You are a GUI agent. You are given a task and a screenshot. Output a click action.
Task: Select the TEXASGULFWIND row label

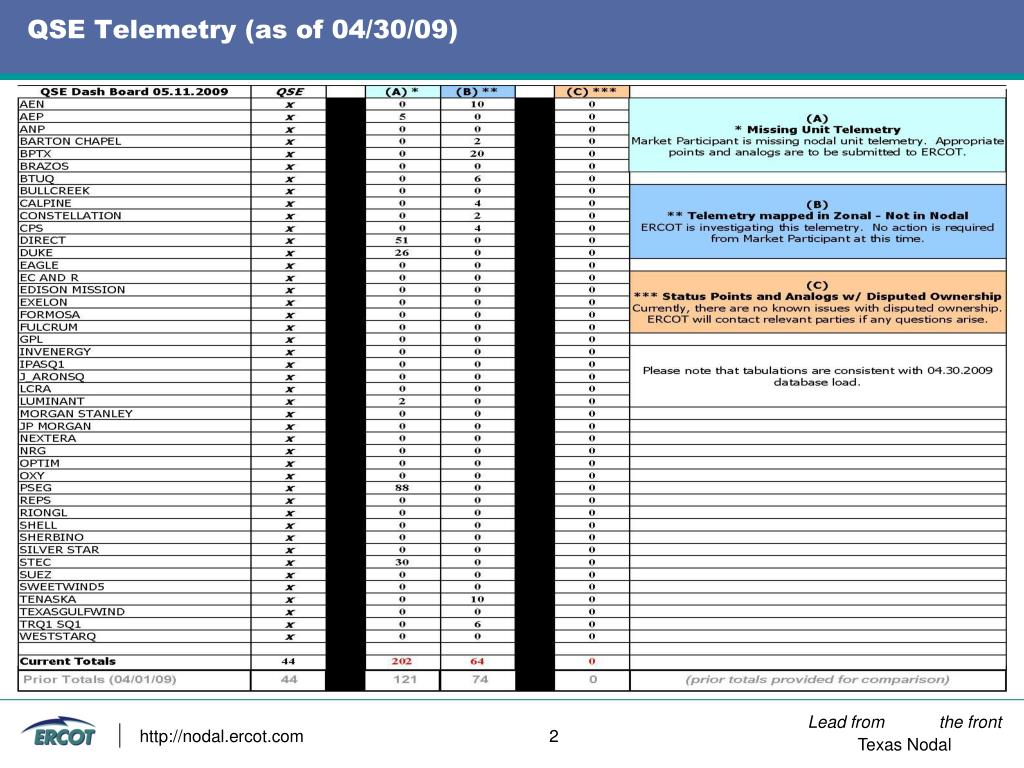click(72, 612)
